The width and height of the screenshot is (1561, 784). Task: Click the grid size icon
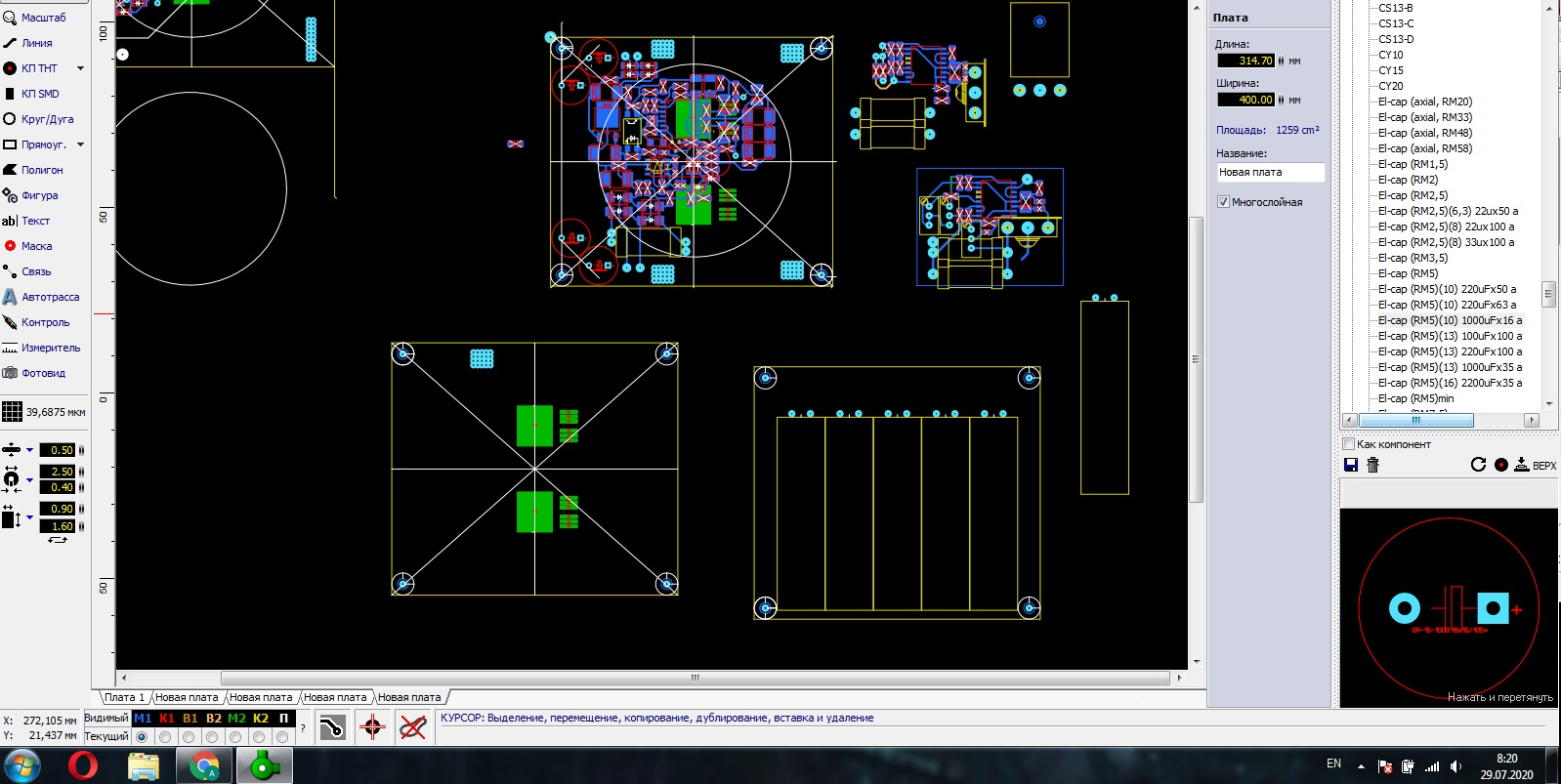click(x=12, y=412)
